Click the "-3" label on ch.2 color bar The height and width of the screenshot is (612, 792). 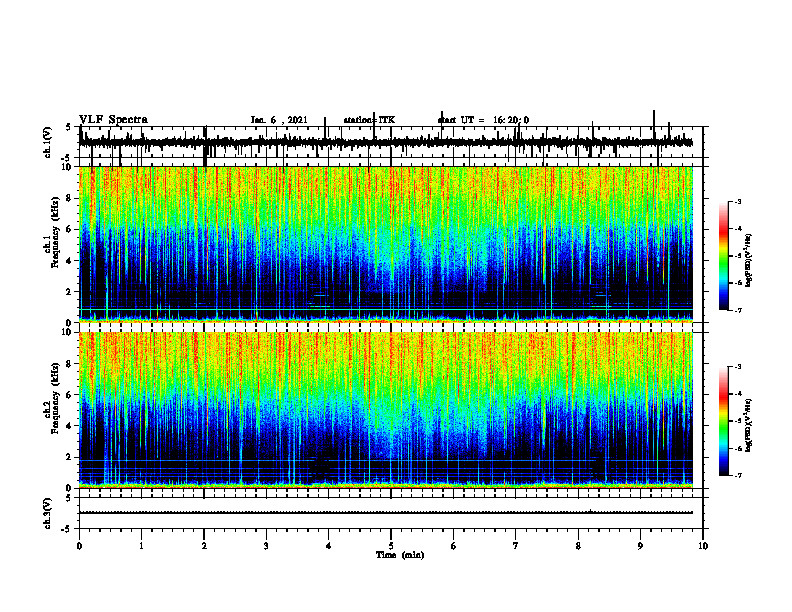738,367
